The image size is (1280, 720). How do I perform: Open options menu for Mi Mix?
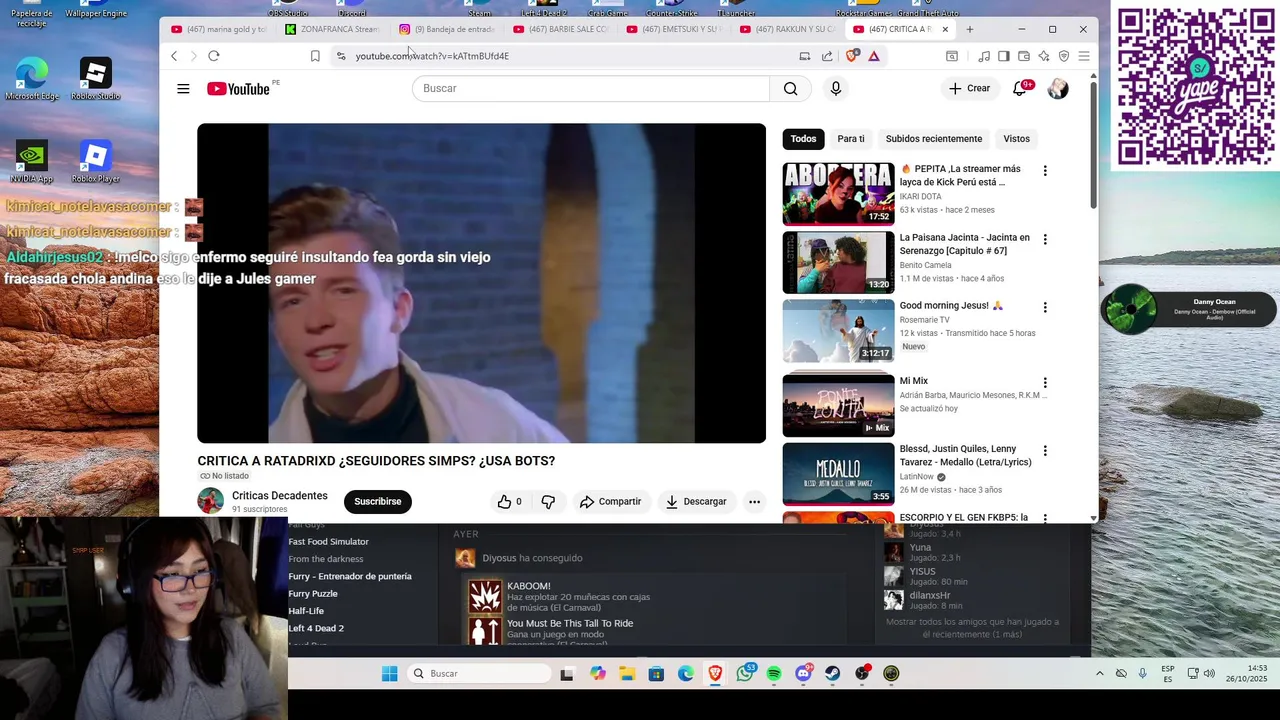[1045, 383]
